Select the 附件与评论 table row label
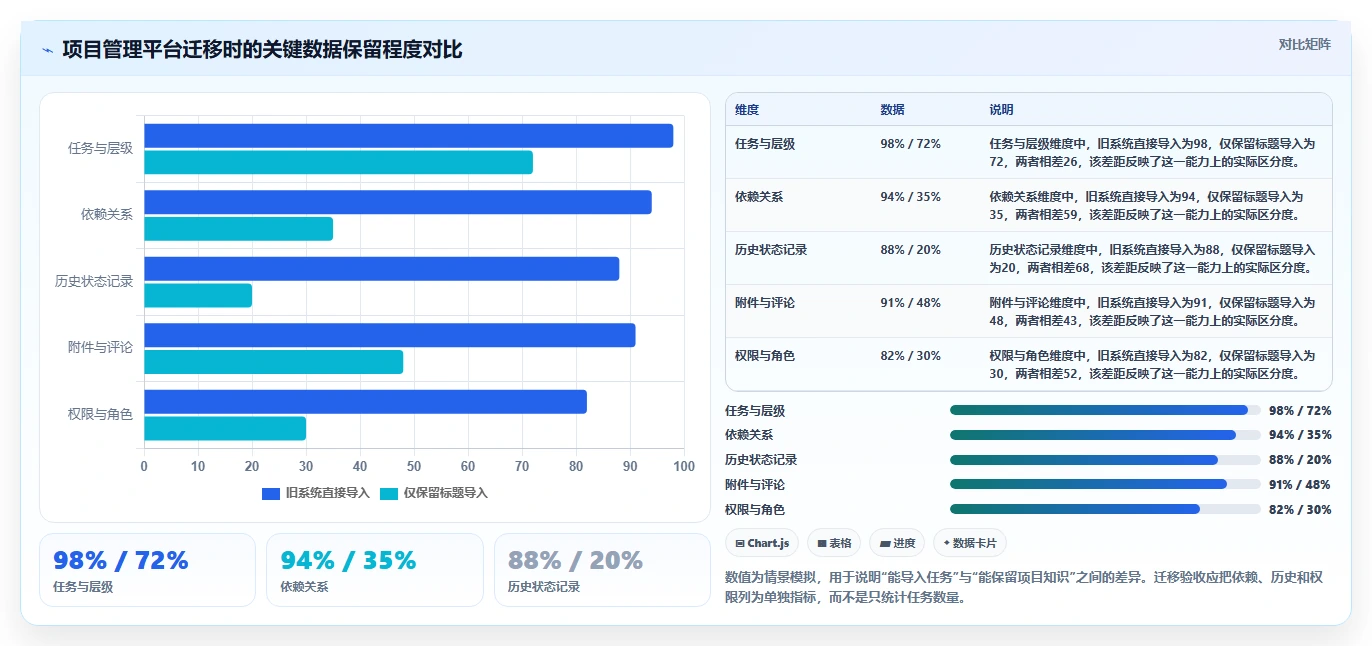Image resolution: width=1372 pixels, height=646 pixels. pos(765,302)
